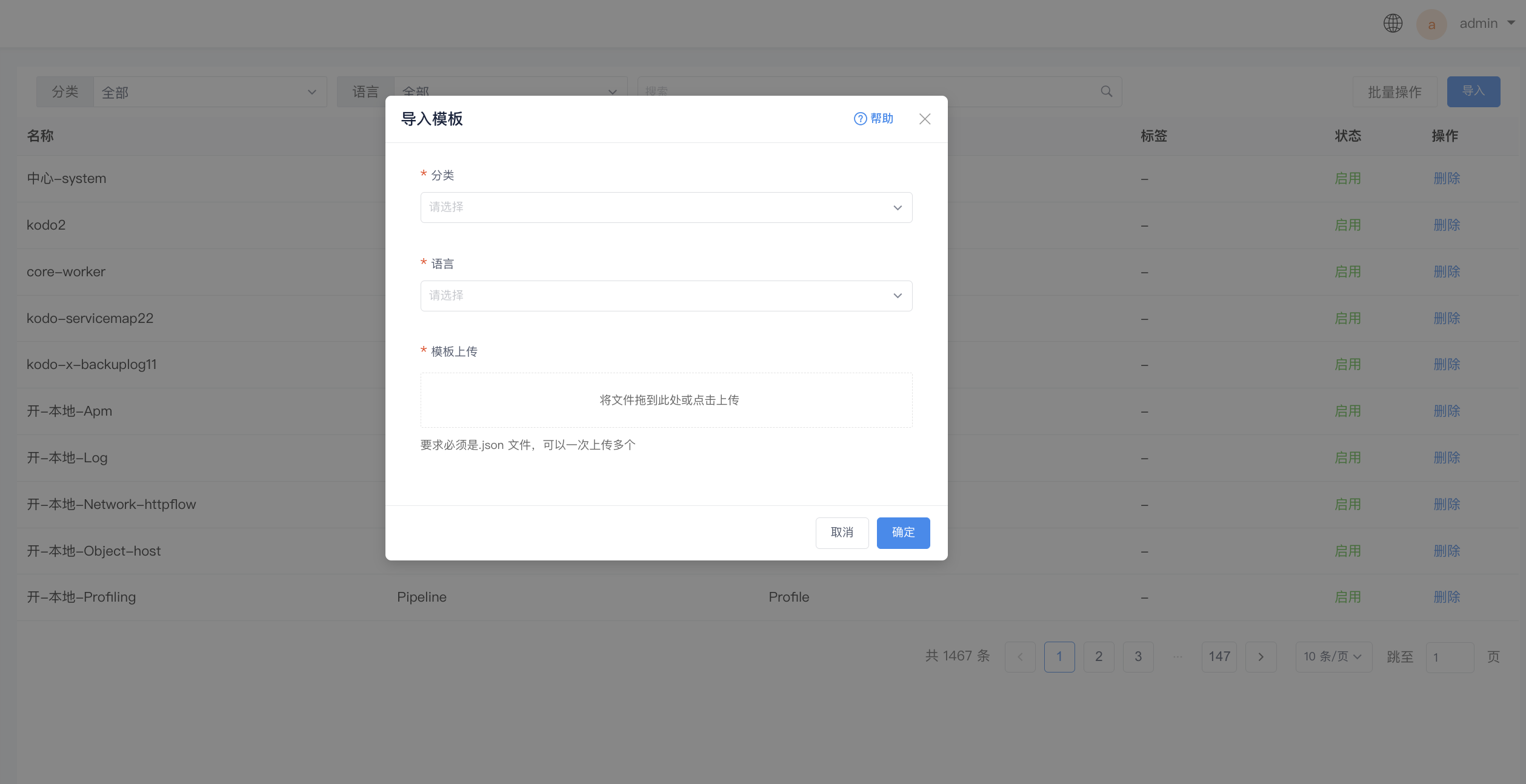Open the 分类 select in the dialog
The image size is (1526, 784).
point(666,207)
